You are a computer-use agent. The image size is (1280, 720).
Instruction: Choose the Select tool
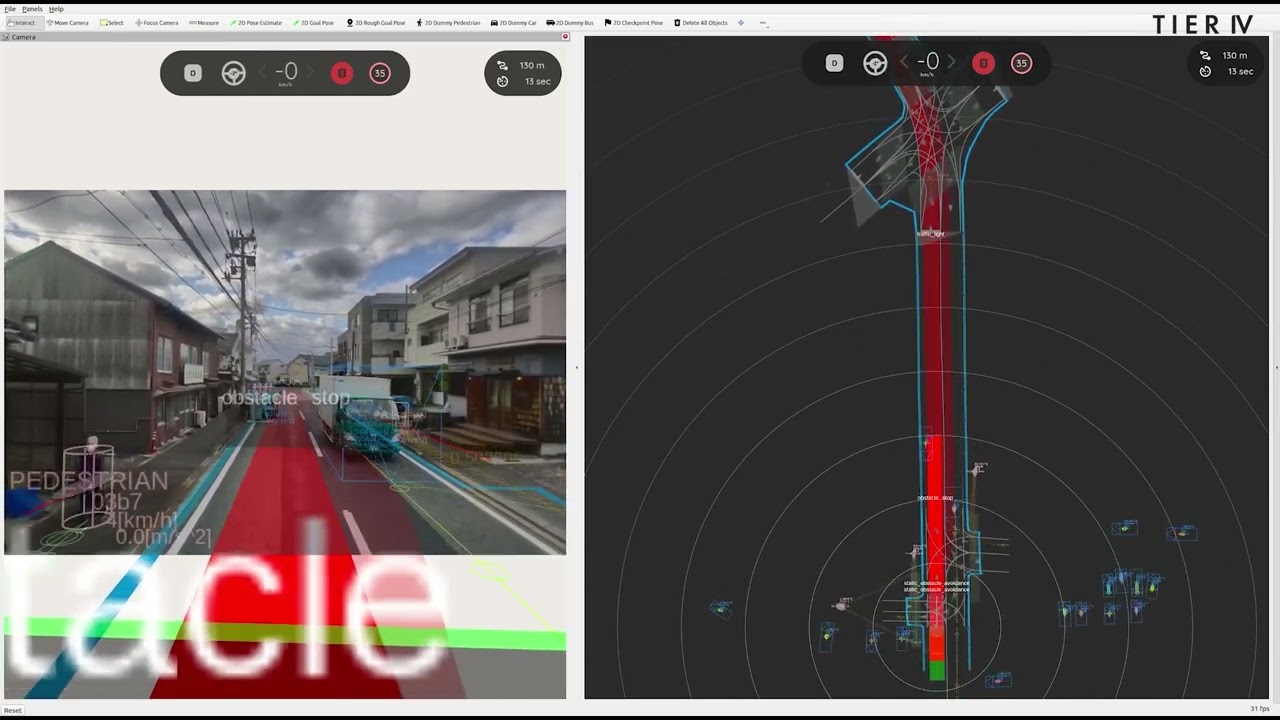pos(112,22)
